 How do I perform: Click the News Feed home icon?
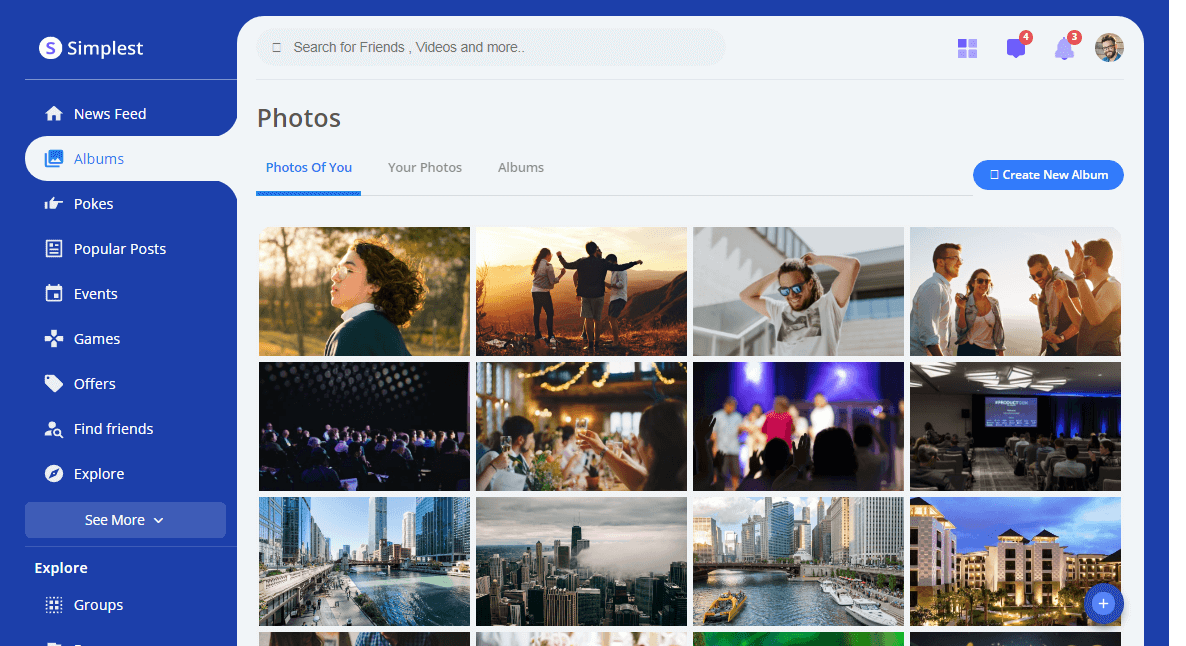click(x=54, y=114)
